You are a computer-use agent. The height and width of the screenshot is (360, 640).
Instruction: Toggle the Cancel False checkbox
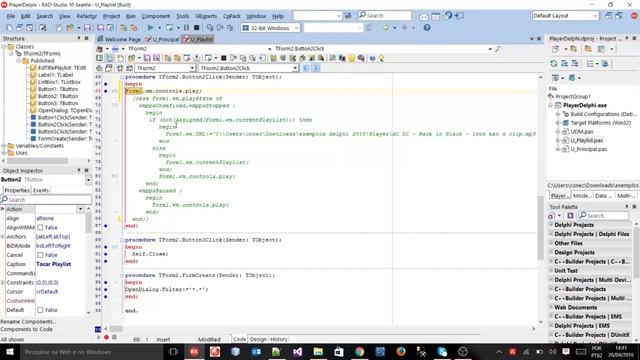(x=40, y=255)
